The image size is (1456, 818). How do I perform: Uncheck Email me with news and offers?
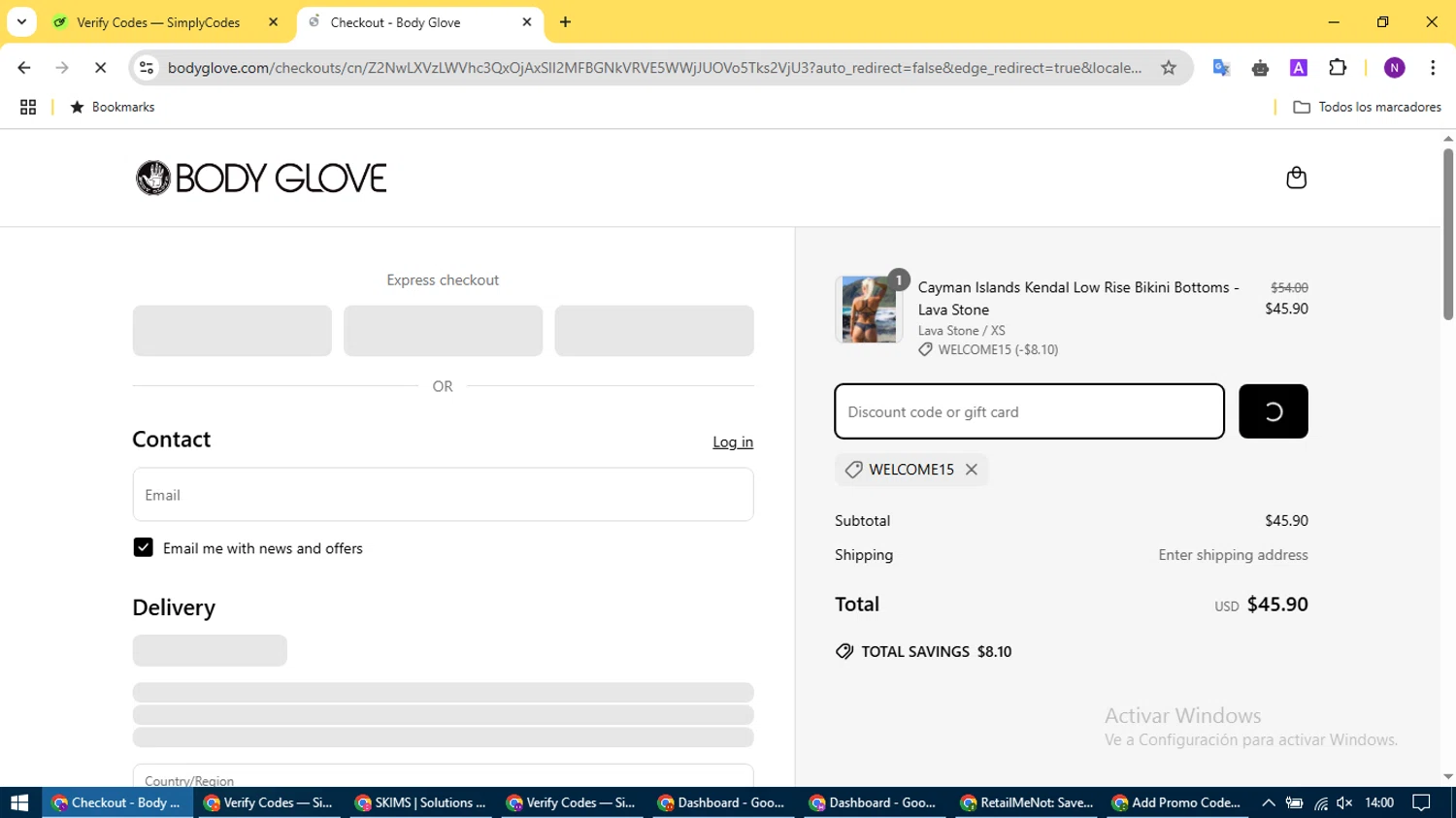143,547
